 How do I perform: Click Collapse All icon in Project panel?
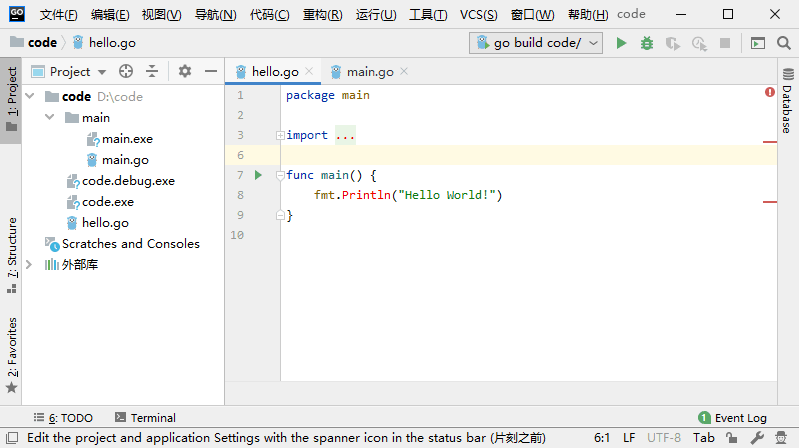tap(152, 71)
